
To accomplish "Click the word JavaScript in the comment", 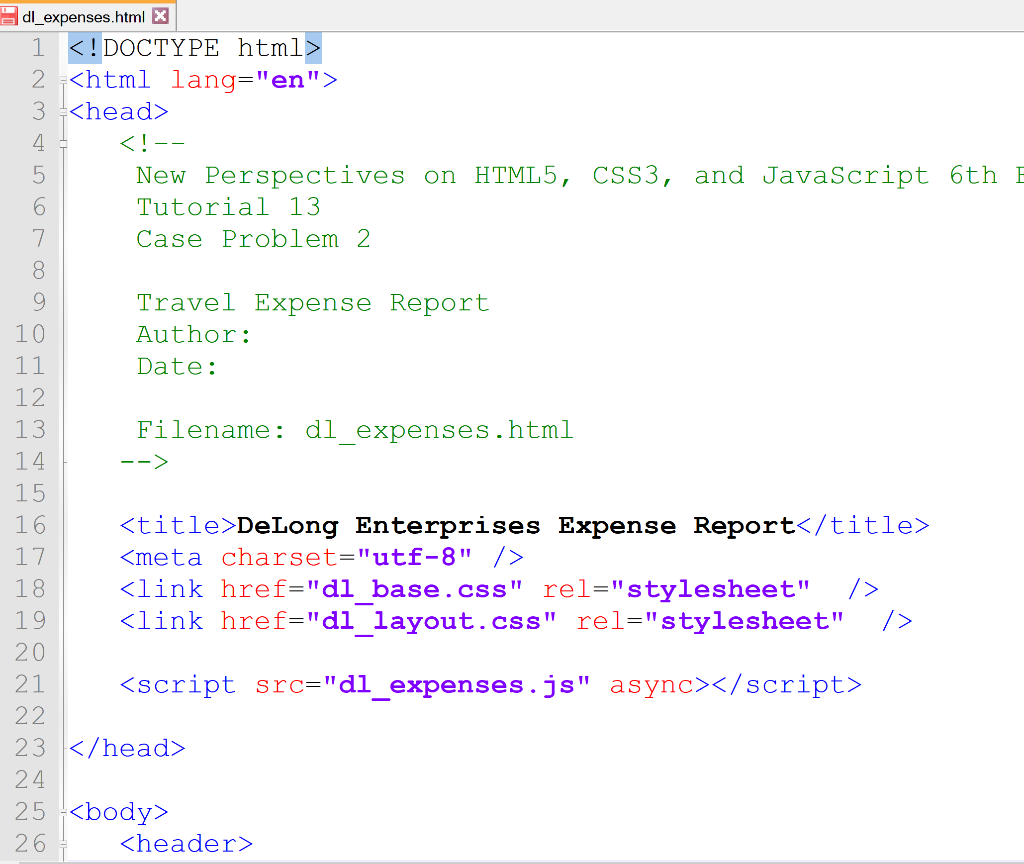I will point(845,176).
